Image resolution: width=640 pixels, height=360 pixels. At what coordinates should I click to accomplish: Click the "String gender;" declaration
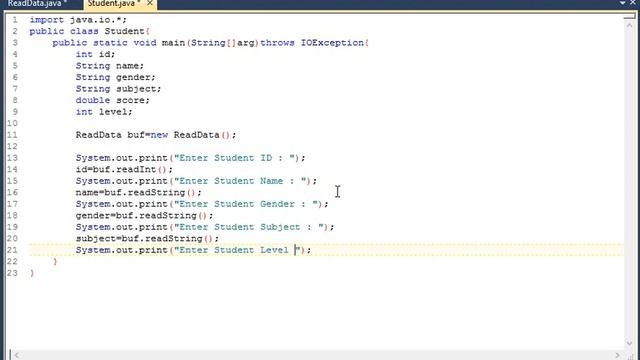click(x=115, y=77)
